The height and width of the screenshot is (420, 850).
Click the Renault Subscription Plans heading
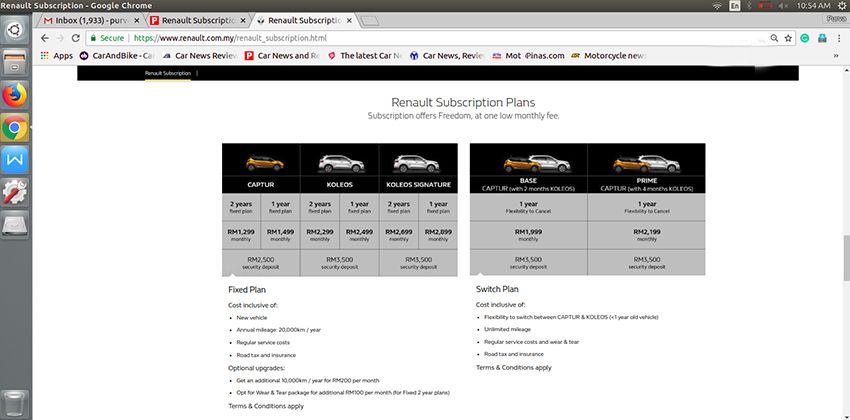463,102
